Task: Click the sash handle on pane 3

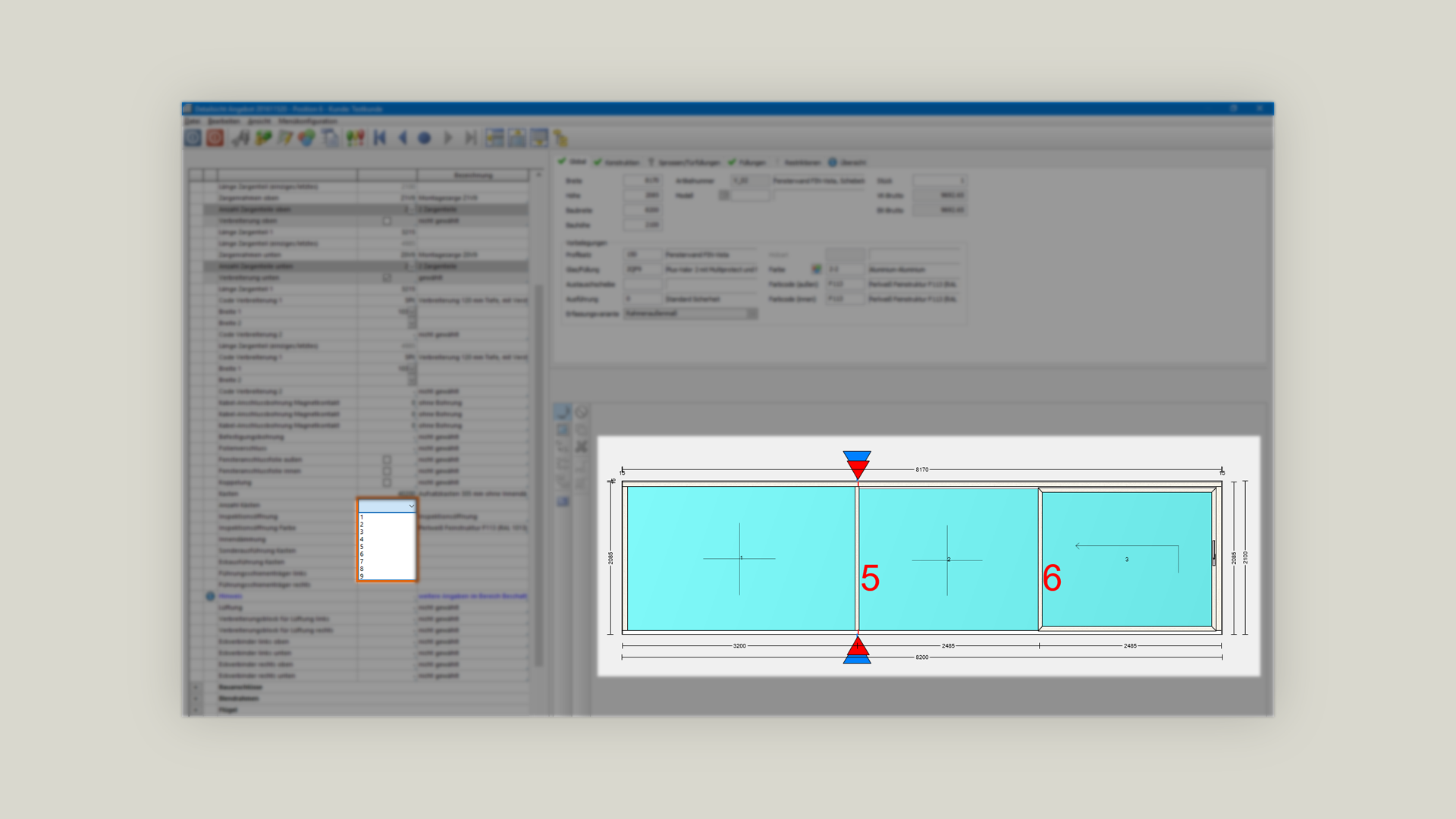Action: [x=1214, y=553]
